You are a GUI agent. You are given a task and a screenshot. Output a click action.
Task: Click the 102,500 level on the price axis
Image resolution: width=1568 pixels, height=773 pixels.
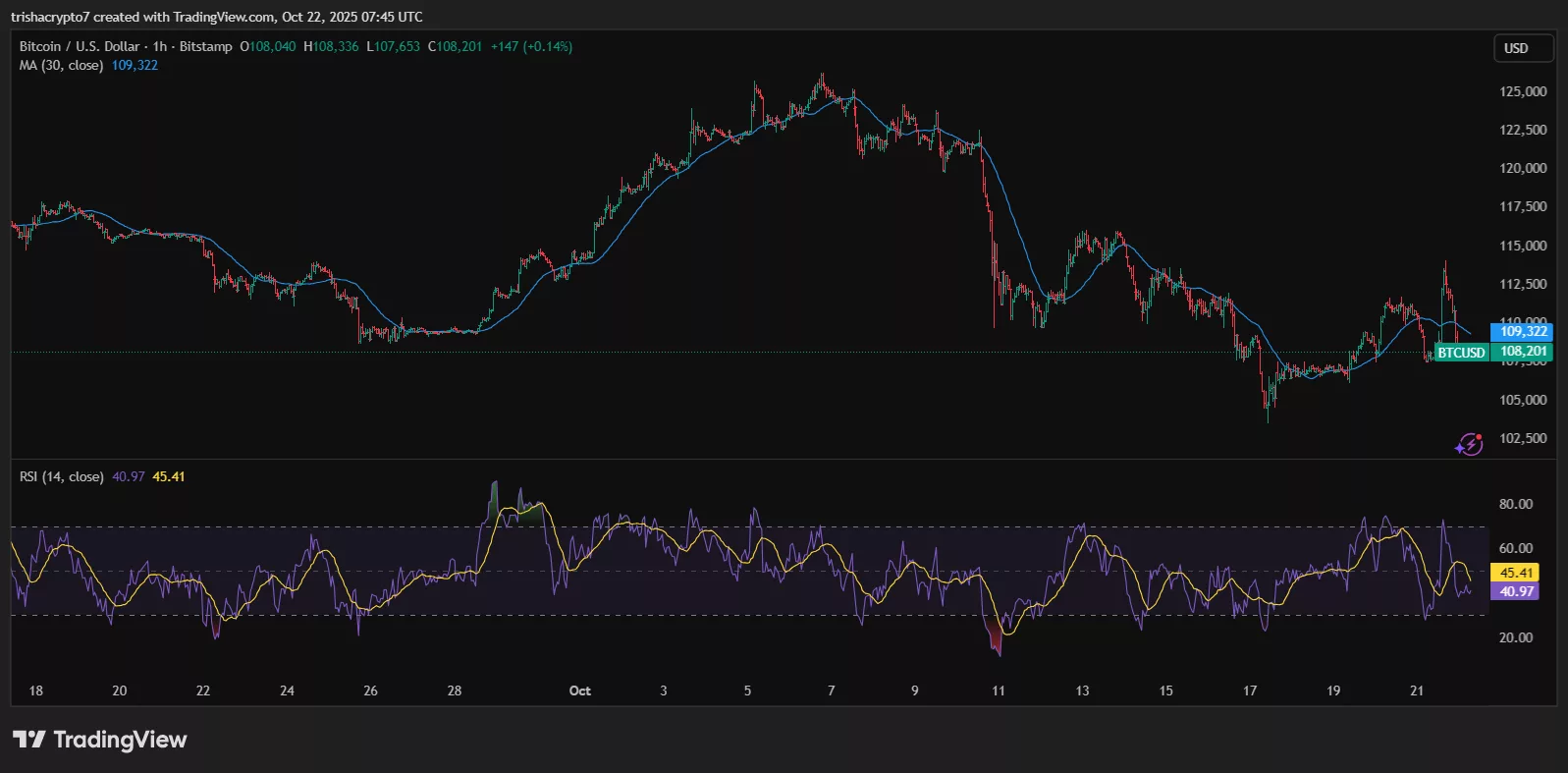1522,438
